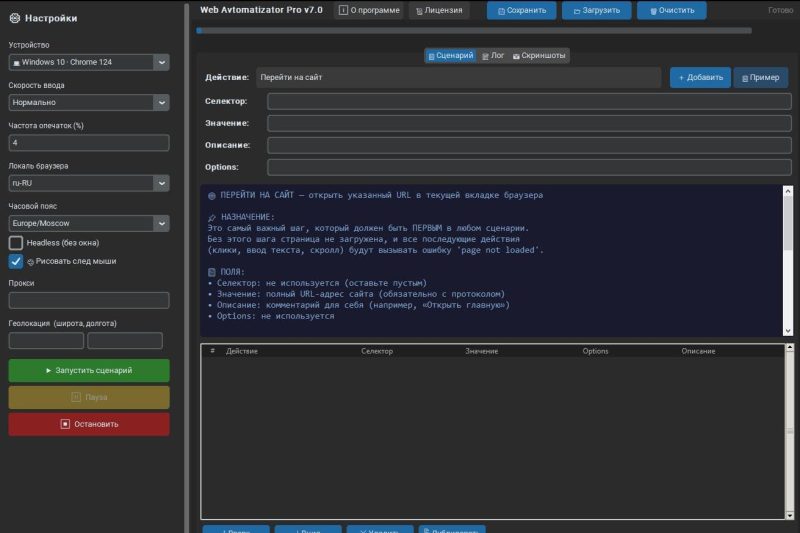The height and width of the screenshot is (533, 800).
Task: Click the pause icon in Пауза button
Action: coord(76,397)
